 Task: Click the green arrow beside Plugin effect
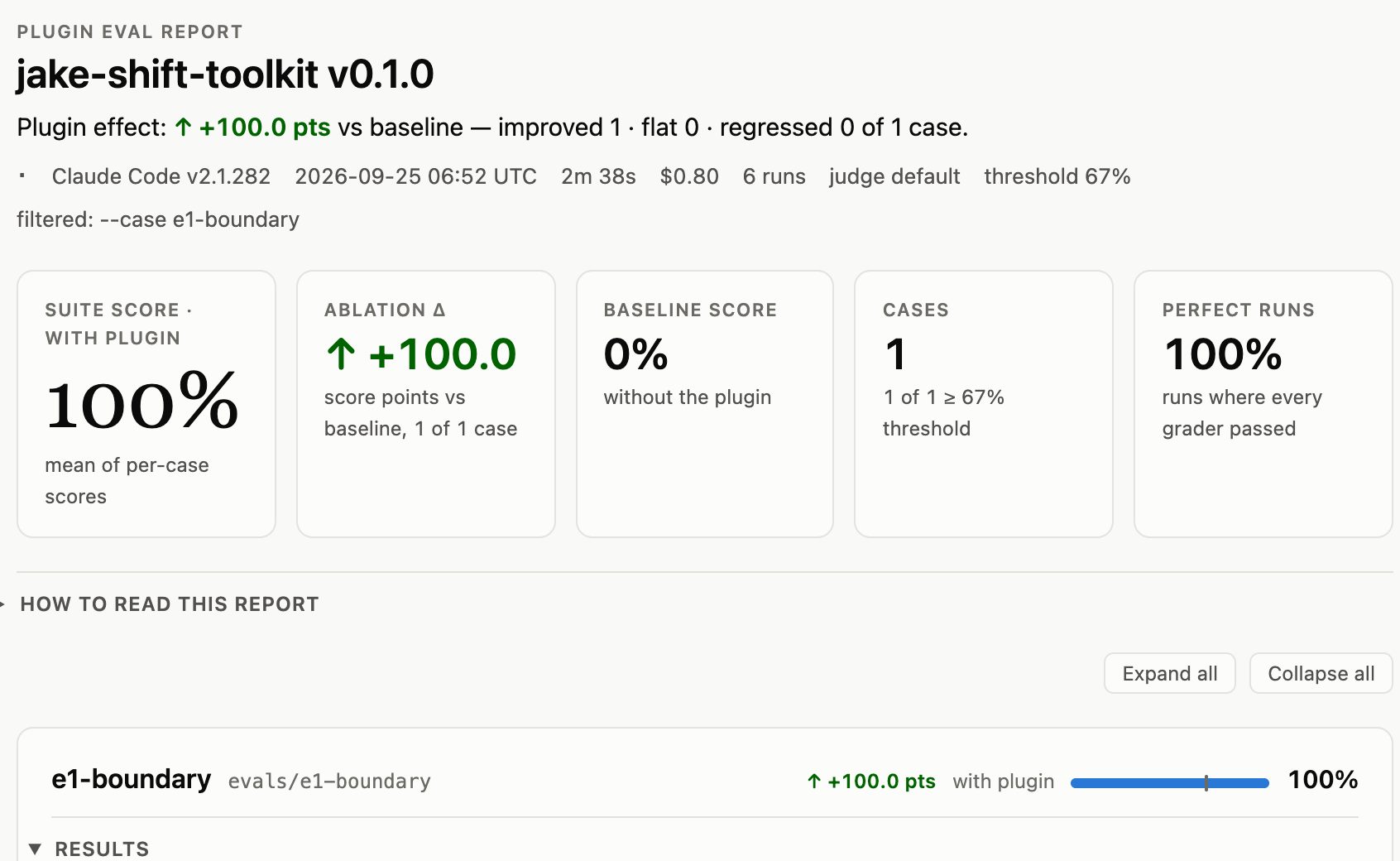[x=183, y=127]
